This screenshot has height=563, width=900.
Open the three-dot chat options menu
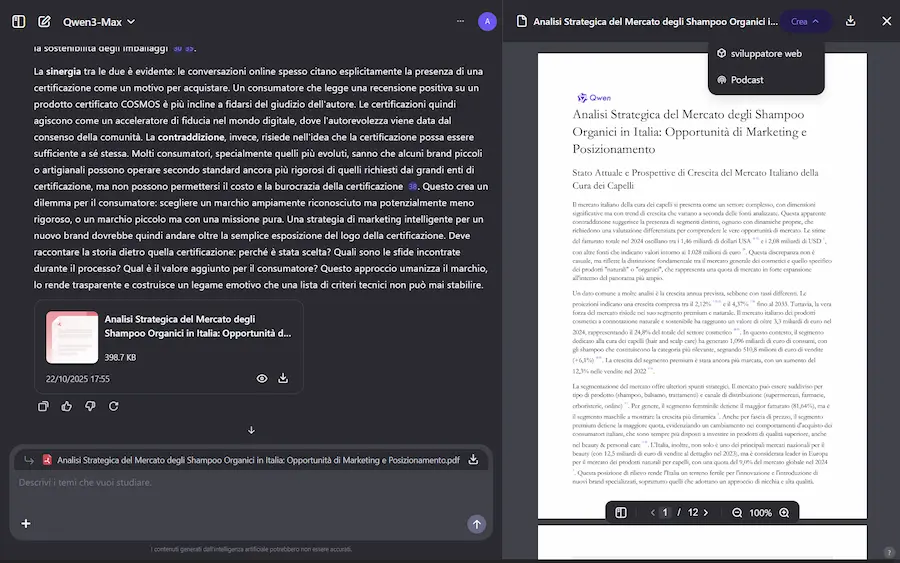point(460,21)
